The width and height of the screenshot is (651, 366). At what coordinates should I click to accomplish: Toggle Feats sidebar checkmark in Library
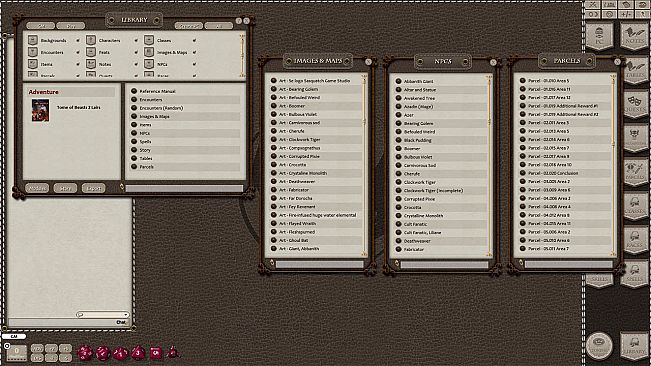pyautogui.click(x=136, y=53)
